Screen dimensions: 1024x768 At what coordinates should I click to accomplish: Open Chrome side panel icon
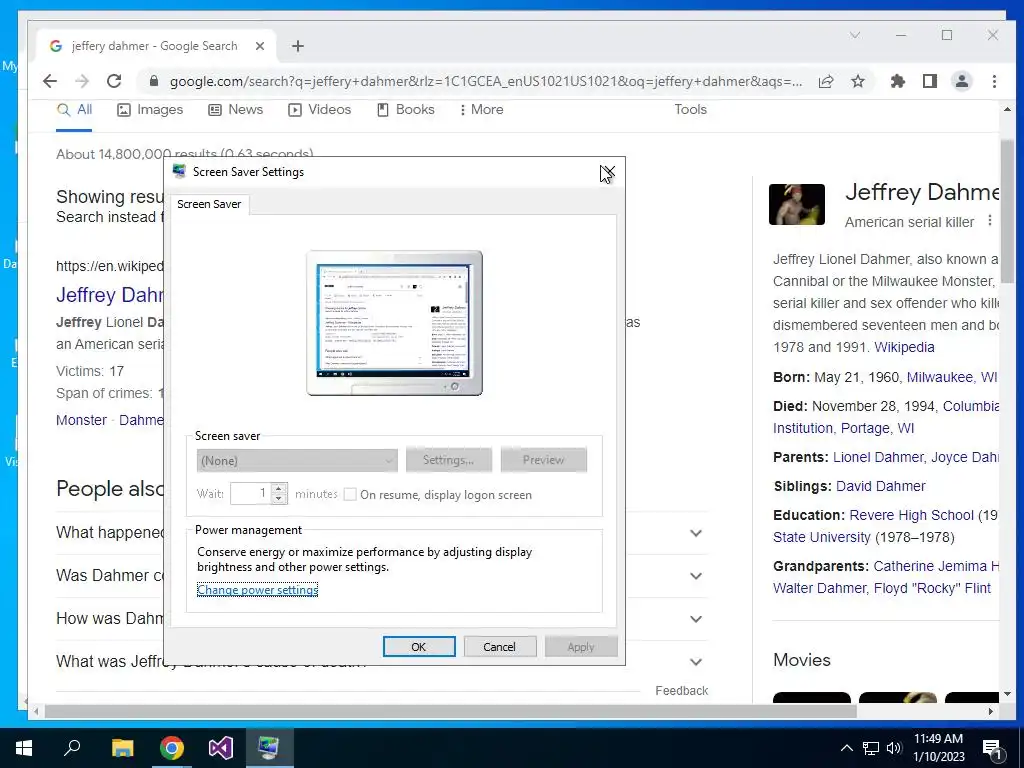929,81
